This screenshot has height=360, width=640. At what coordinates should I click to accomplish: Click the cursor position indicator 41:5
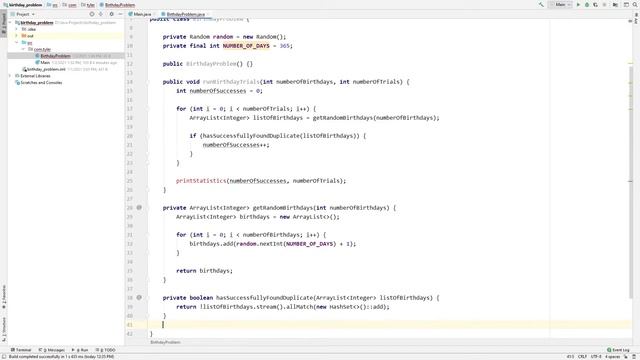[x=570, y=357]
